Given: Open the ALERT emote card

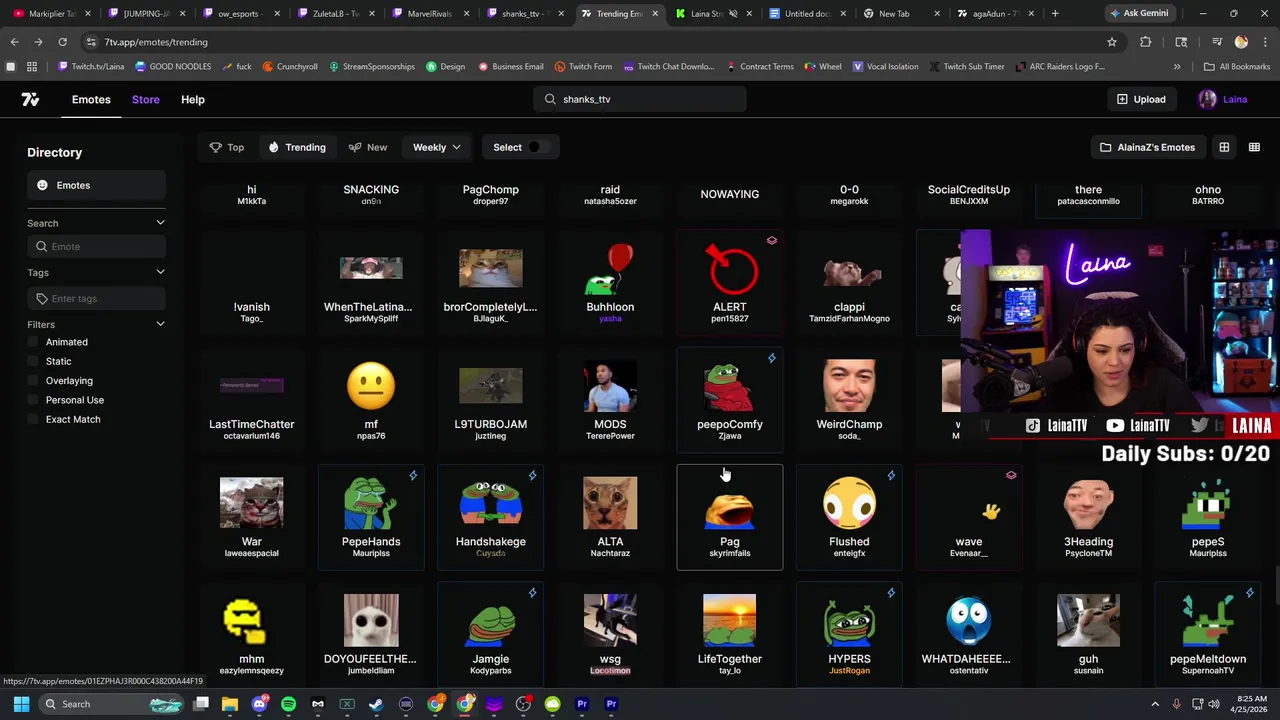Looking at the screenshot, I should [x=730, y=281].
